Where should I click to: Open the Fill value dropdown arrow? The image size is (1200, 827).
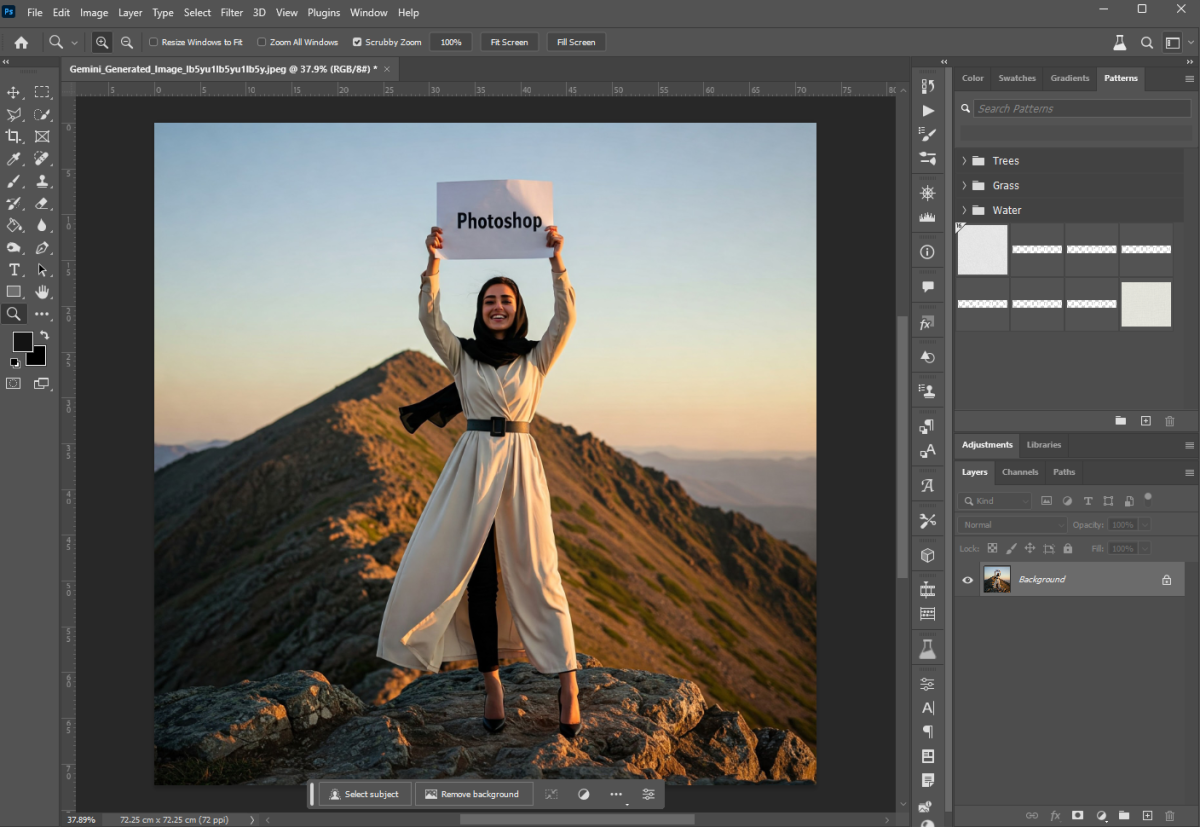(x=1146, y=548)
